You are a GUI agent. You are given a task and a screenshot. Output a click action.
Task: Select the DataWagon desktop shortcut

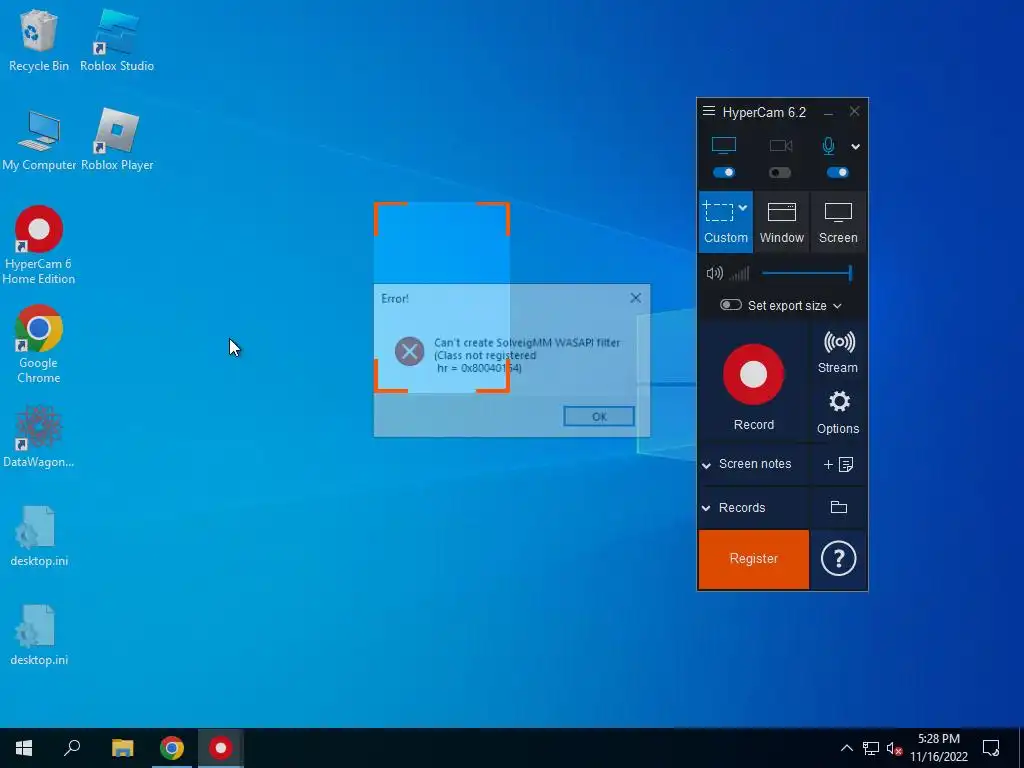pyautogui.click(x=39, y=436)
